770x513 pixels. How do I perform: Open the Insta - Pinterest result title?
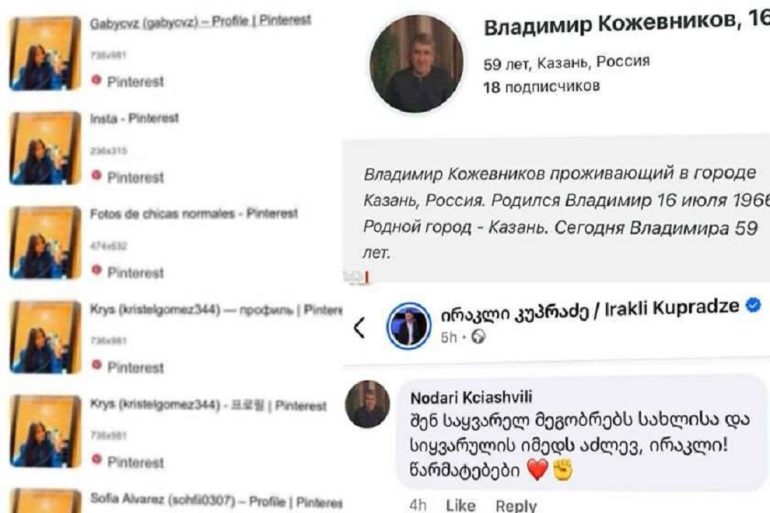(x=134, y=118)
